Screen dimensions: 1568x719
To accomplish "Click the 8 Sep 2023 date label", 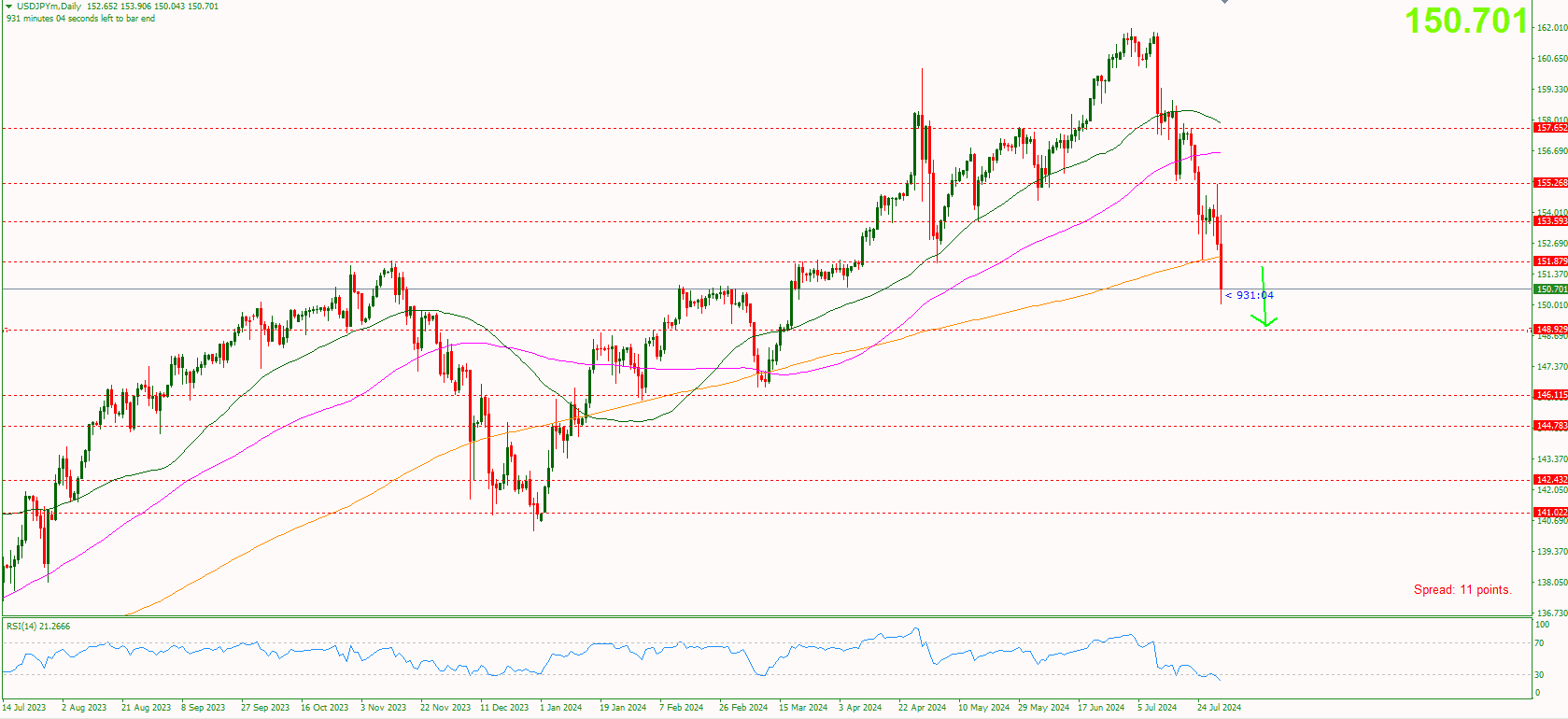I will tap(204, 708).
